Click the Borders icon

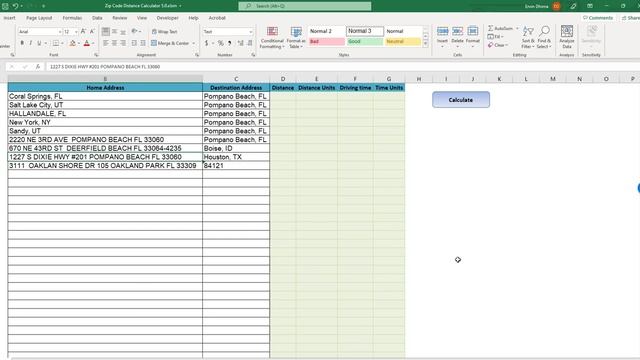(x=56, y=43)
